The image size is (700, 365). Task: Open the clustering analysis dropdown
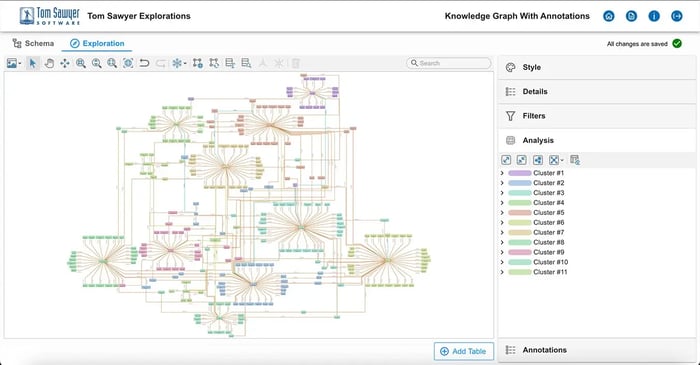pos(556,160)
